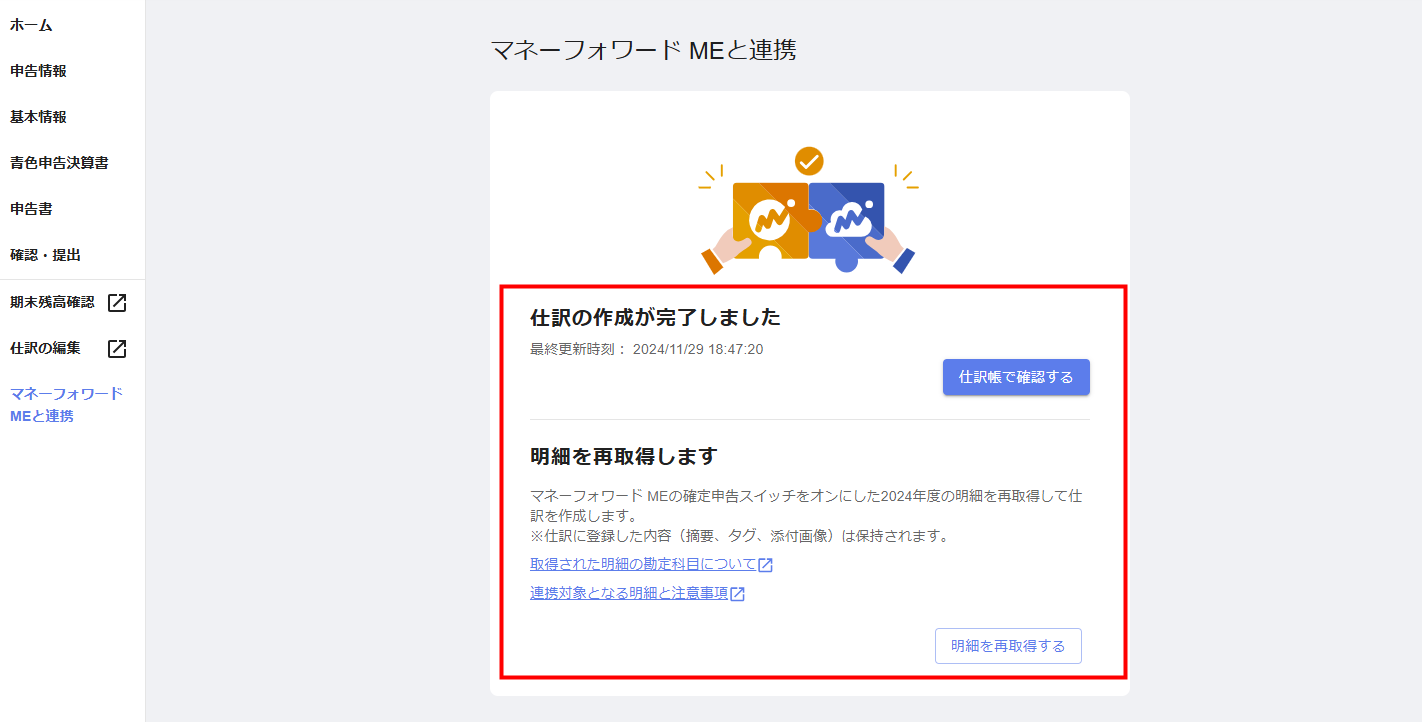The height and width of the screenshot is (722, 1422).
Task: Open ホーム in the sidebar
Action: (x=31, y=25)
